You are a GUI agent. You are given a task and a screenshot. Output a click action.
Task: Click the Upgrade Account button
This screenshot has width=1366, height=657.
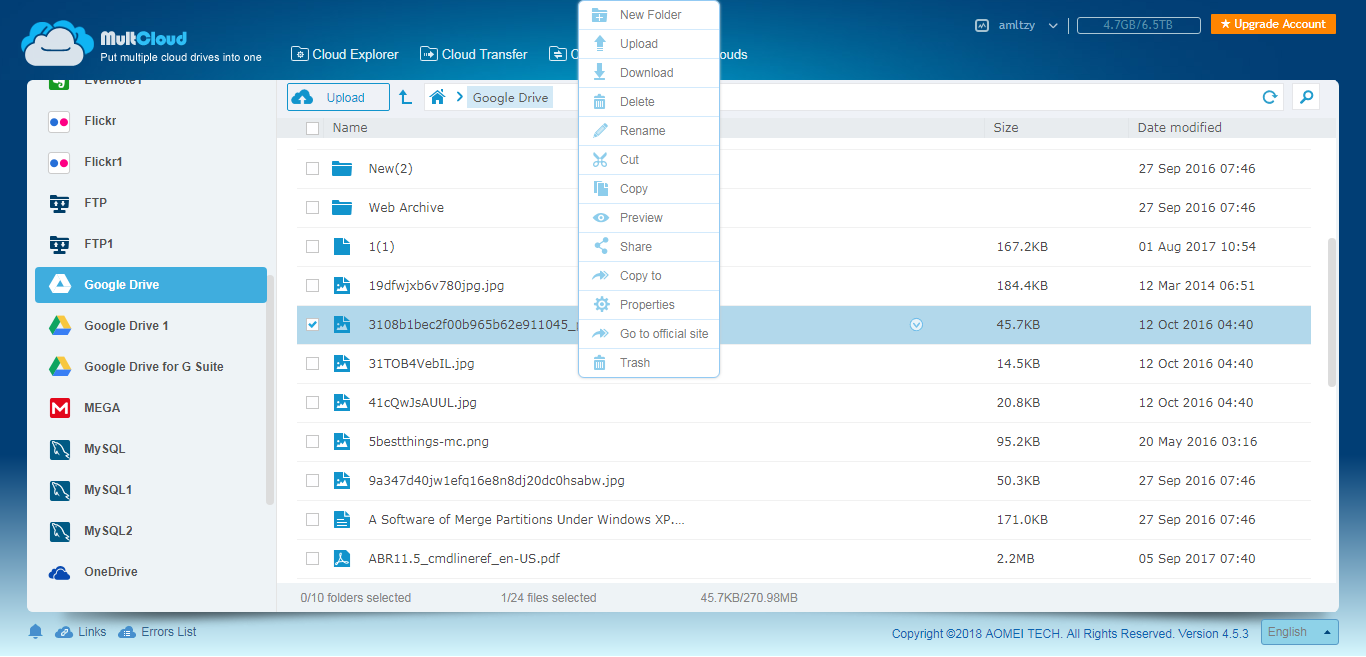click(1272, 24)
